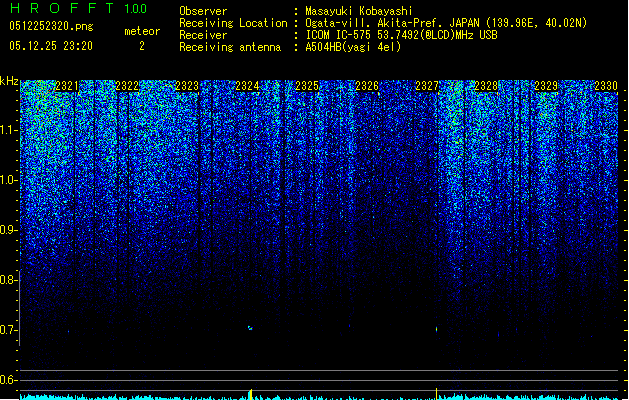Click the 'meteor' count label

[142, 31]
